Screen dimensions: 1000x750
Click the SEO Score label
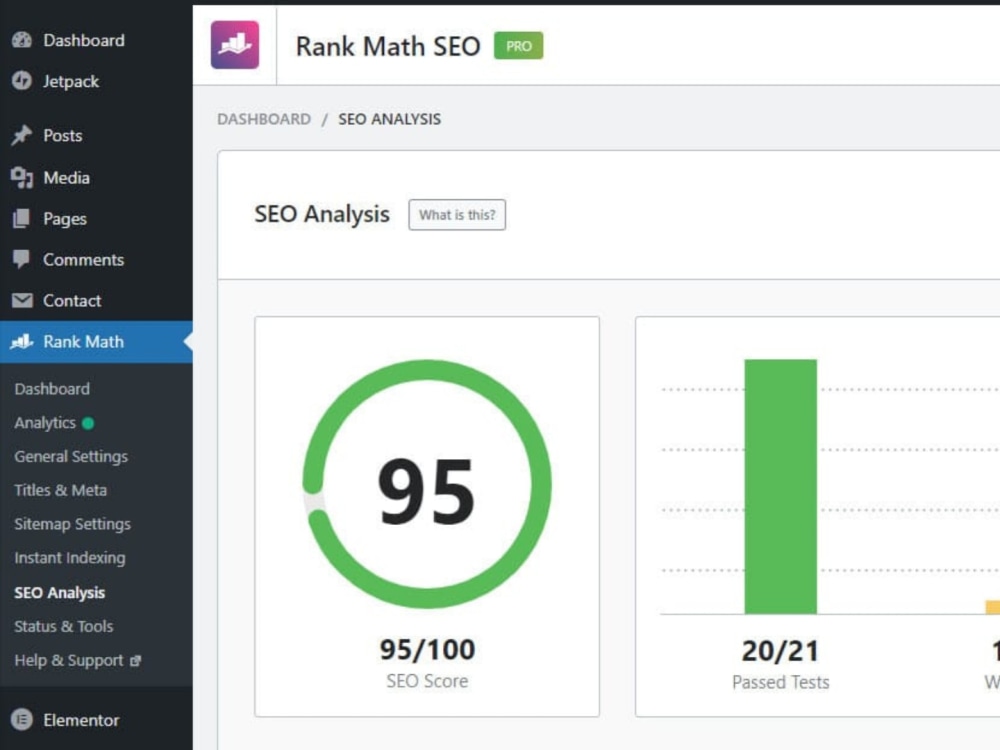pyautogui.click(x=427, y=681)
